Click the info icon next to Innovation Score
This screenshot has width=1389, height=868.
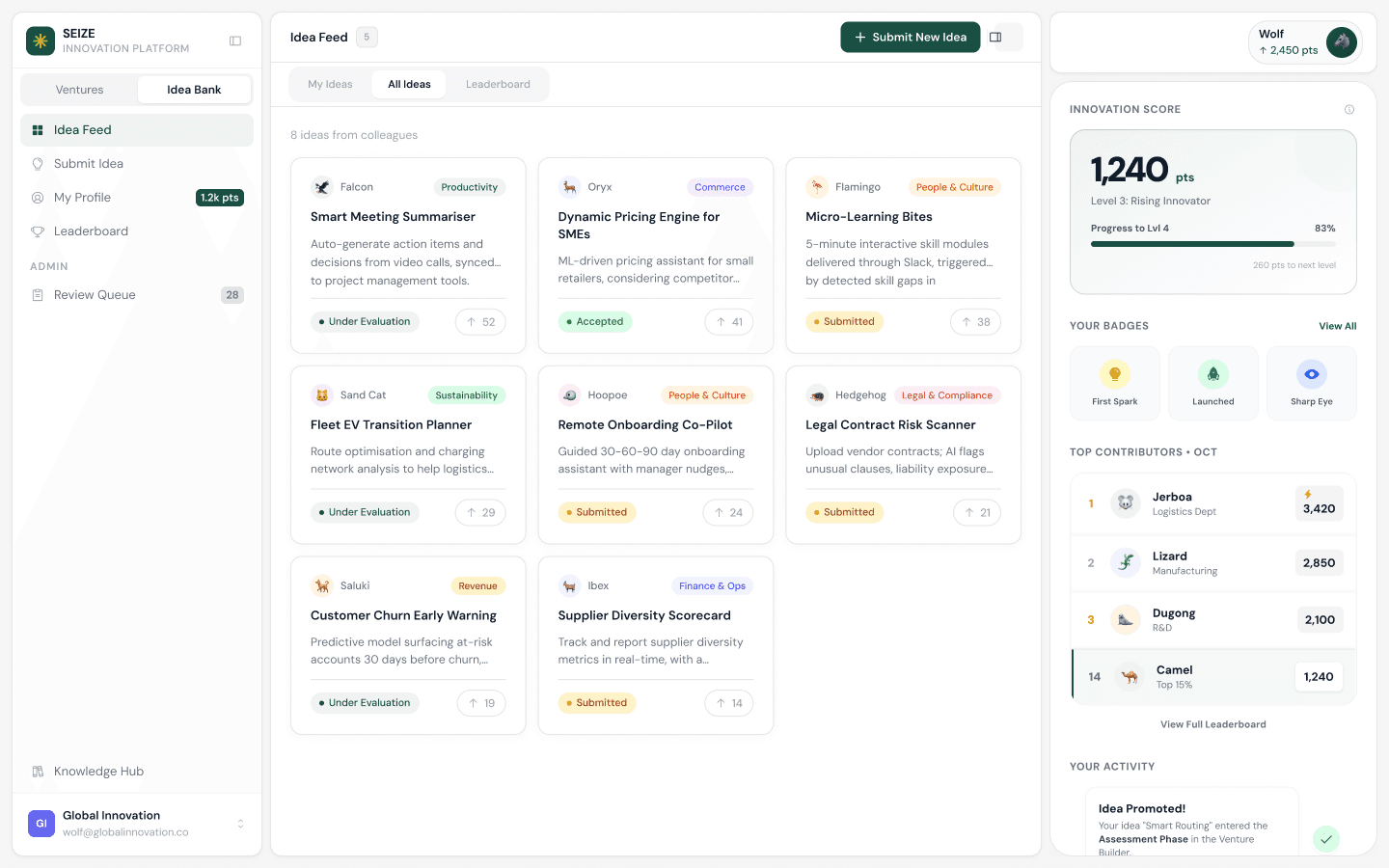click(x=1349, y=110)
